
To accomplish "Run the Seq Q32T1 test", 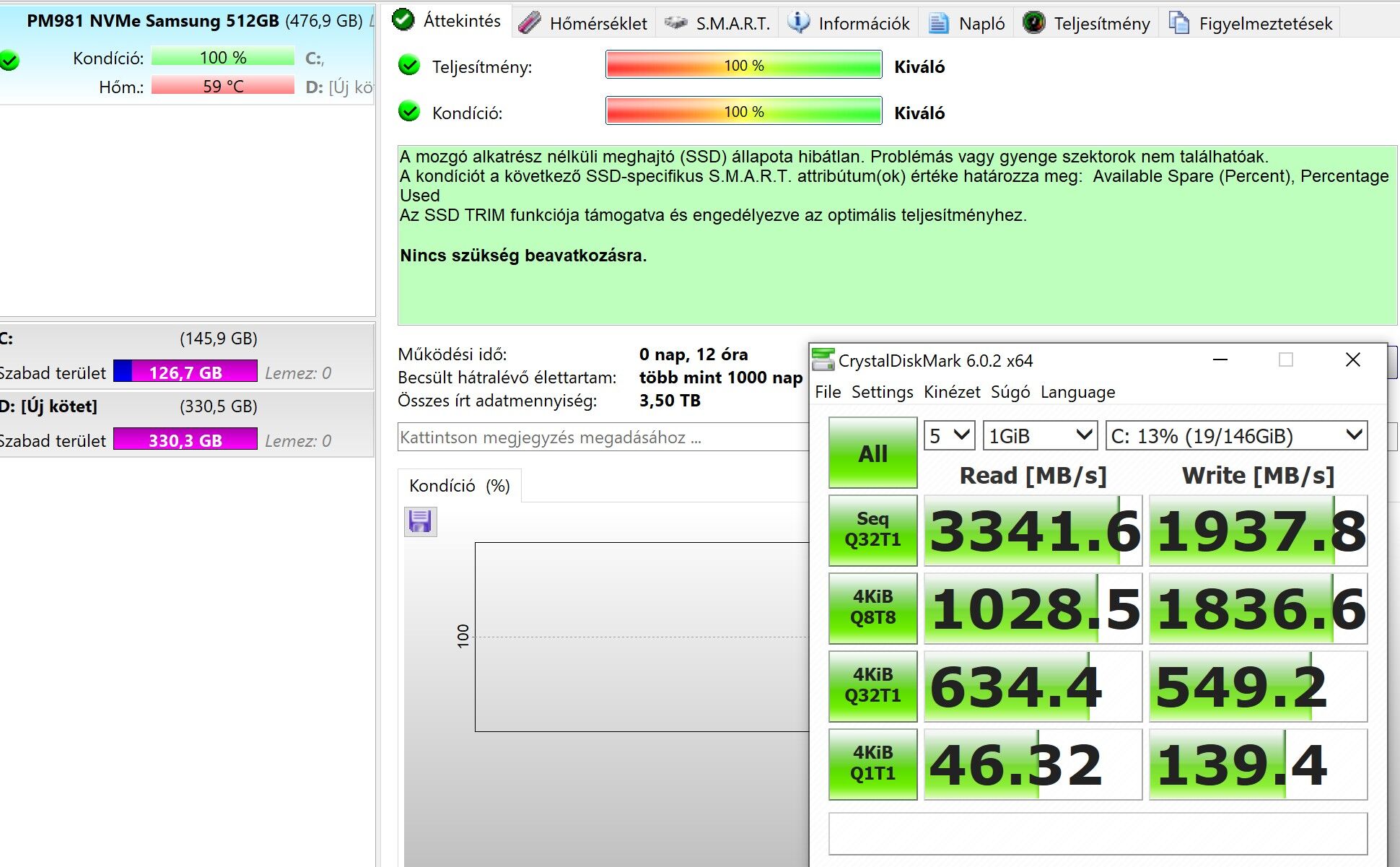I will coord(872,530).
